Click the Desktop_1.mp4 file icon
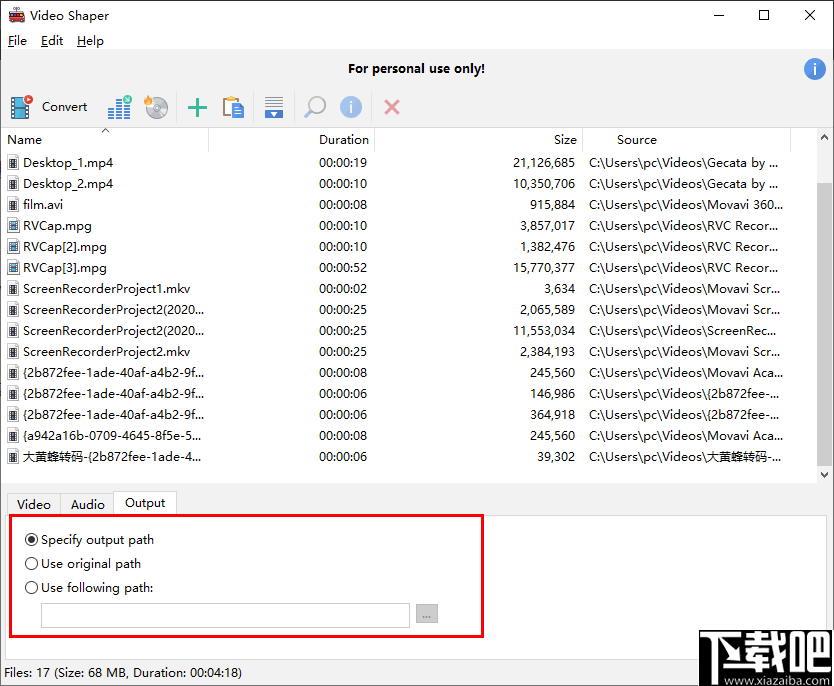 (x=13, y=163)
